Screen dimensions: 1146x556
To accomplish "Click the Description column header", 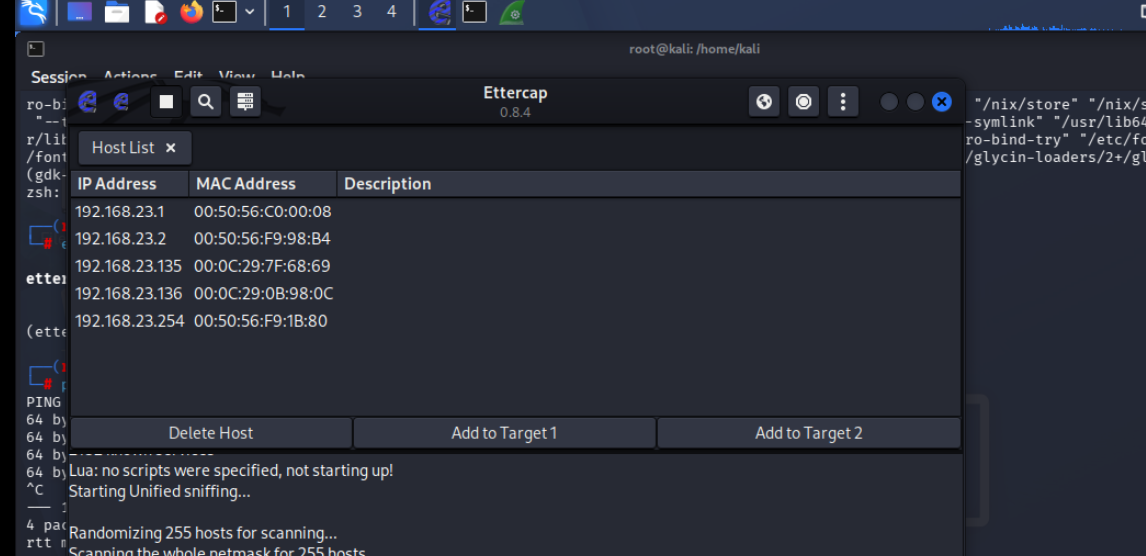I will (x=648, y=184).
